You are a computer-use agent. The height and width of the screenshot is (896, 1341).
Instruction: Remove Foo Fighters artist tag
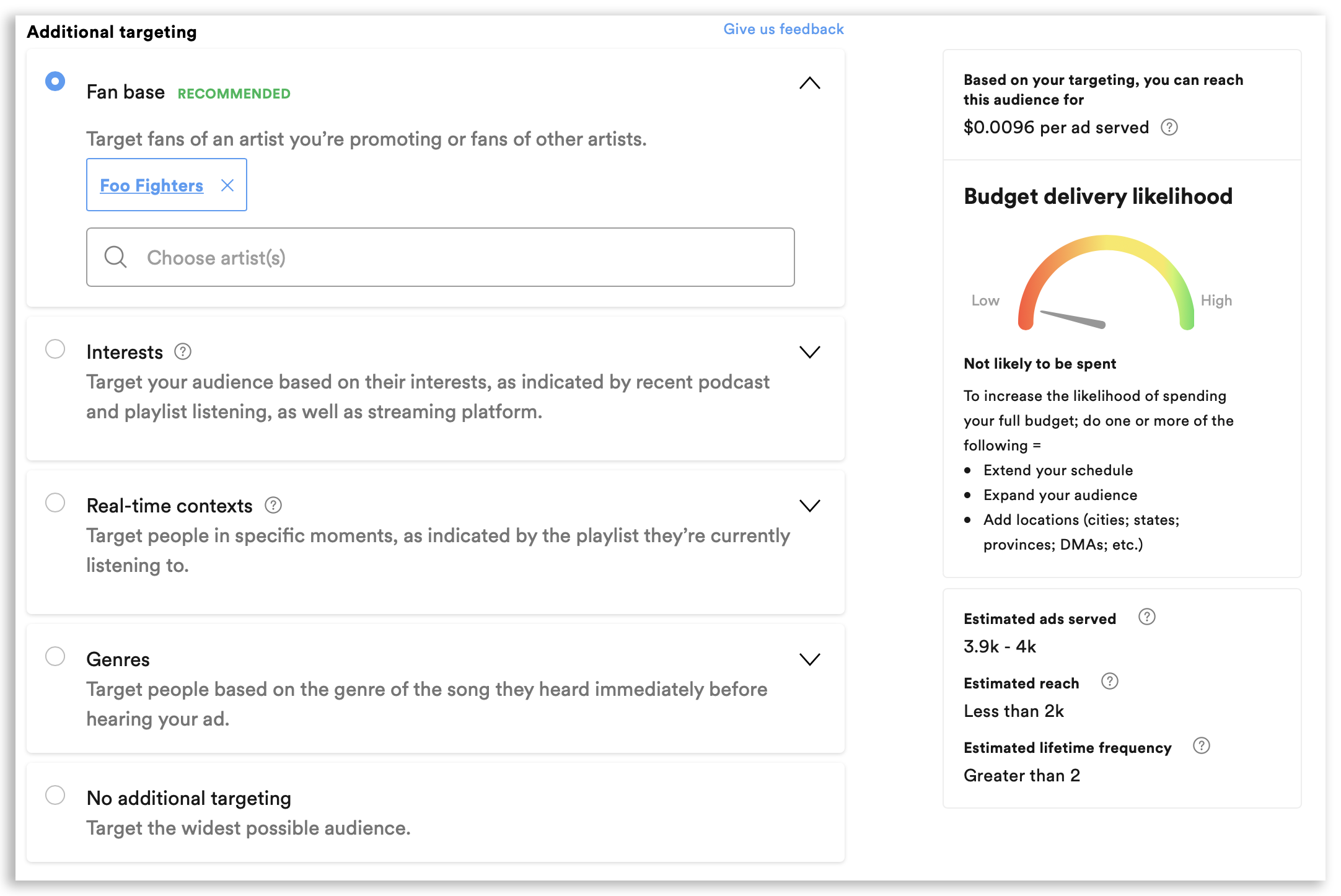[x=227, y=185]
